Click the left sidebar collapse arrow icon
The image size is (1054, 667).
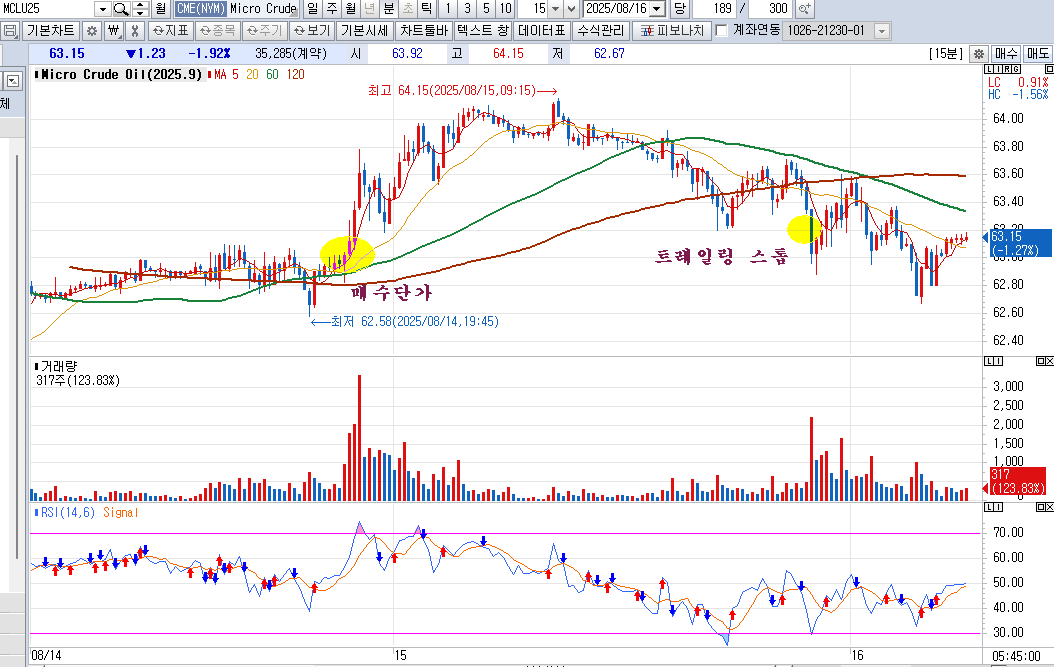tap(13, 81)
